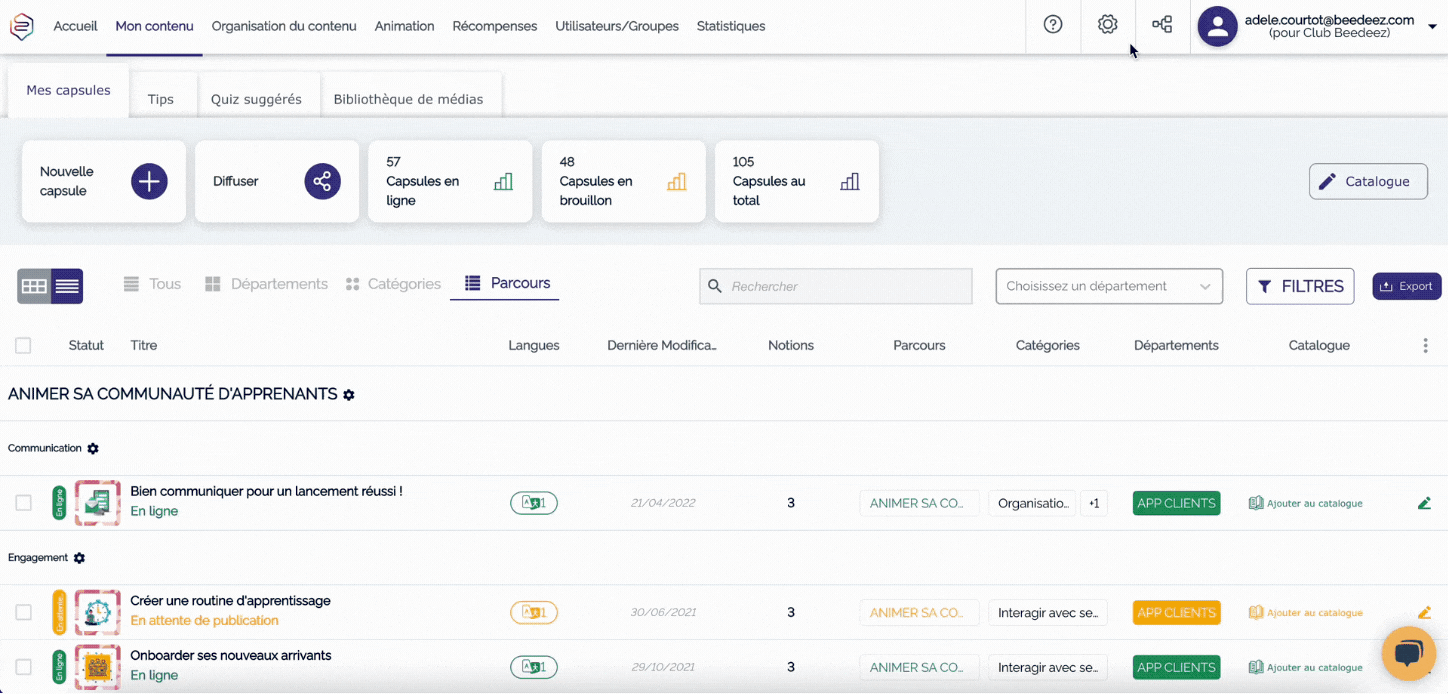
Task: Open the Choisissez un département dropdown
Action: 1109,286
